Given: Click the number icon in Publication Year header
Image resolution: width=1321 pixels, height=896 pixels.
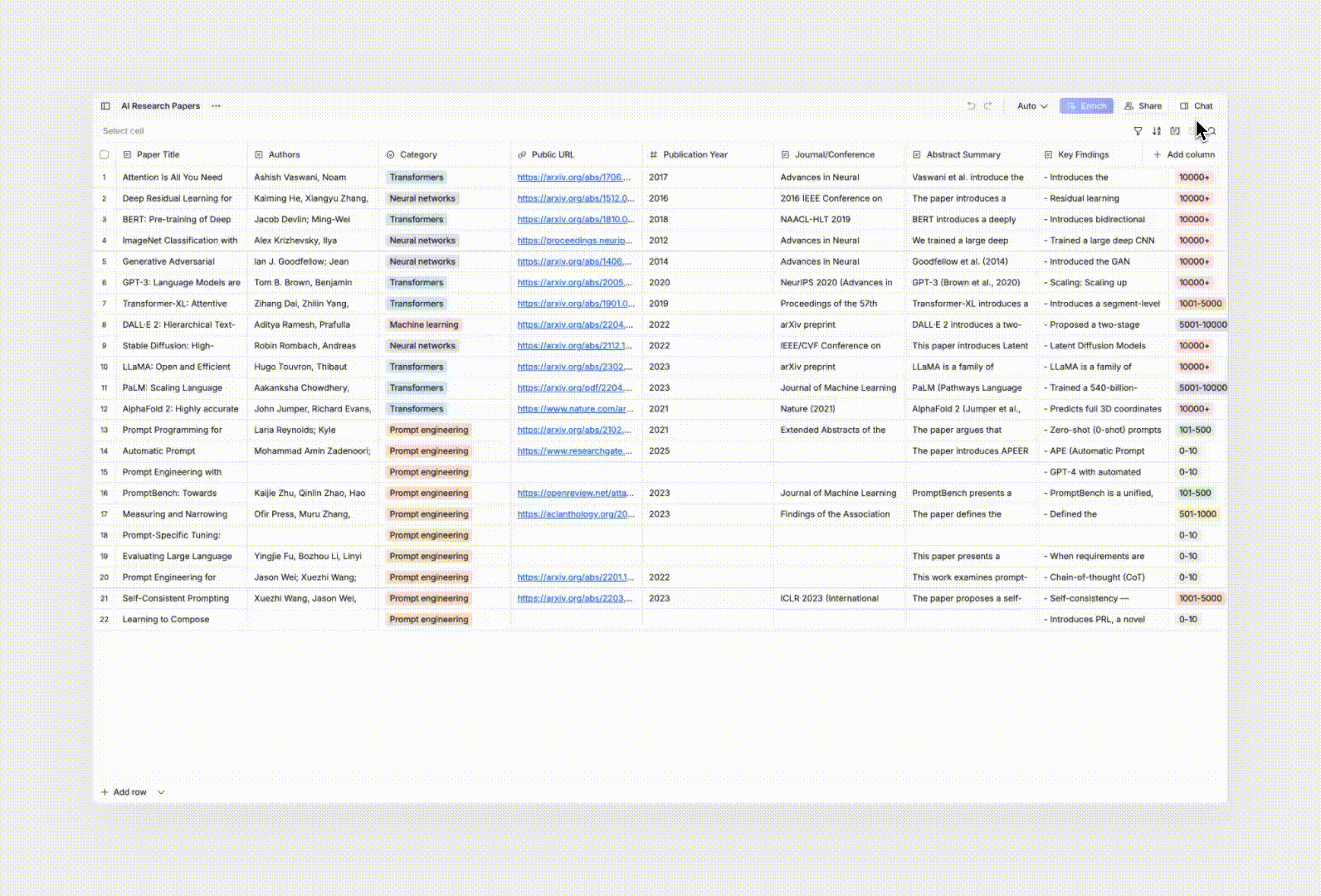Looking at the screenshot, I should tap(654, 154).
